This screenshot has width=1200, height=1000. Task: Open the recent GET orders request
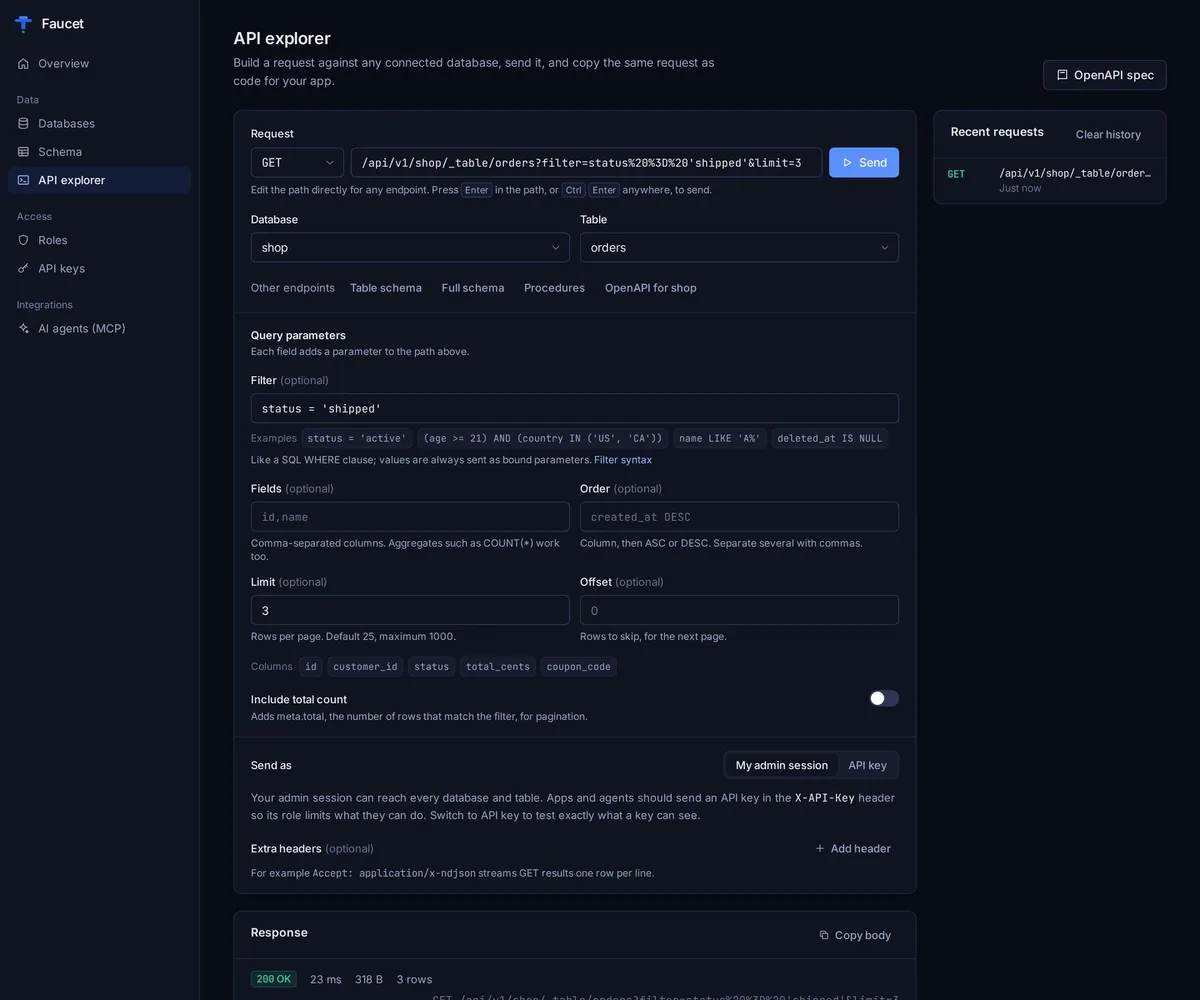(1050, 180)
